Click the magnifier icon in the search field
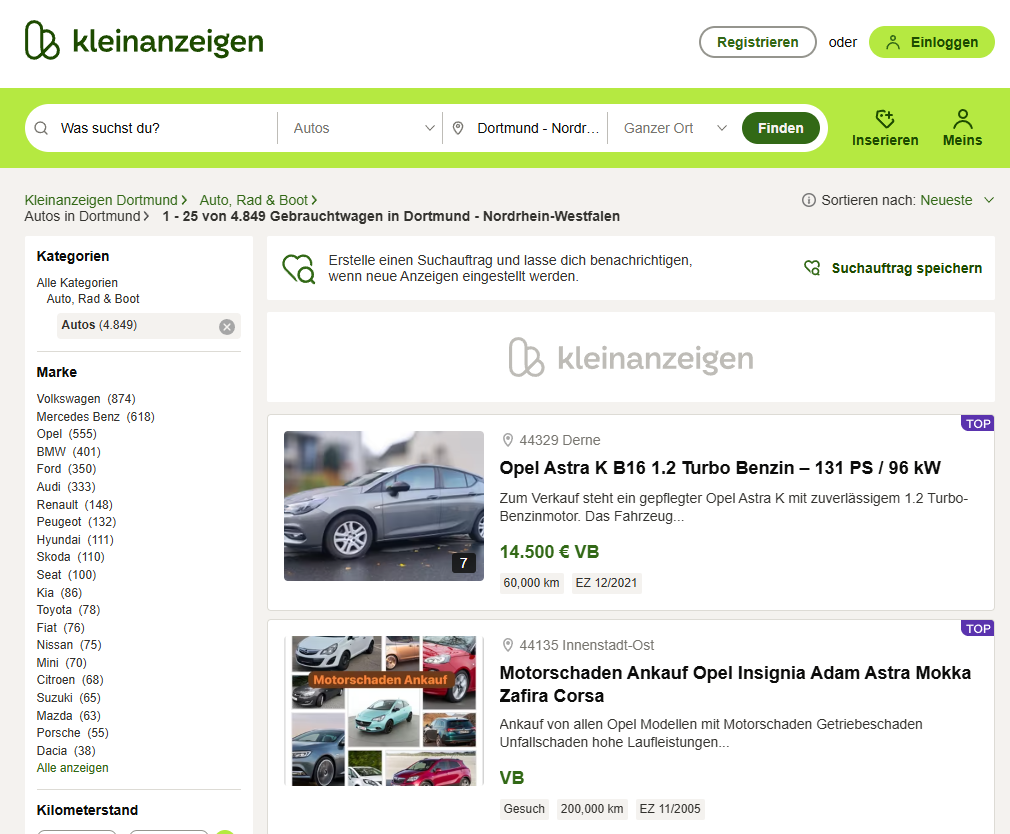The image size is (1010, 834). coord(42,128)
